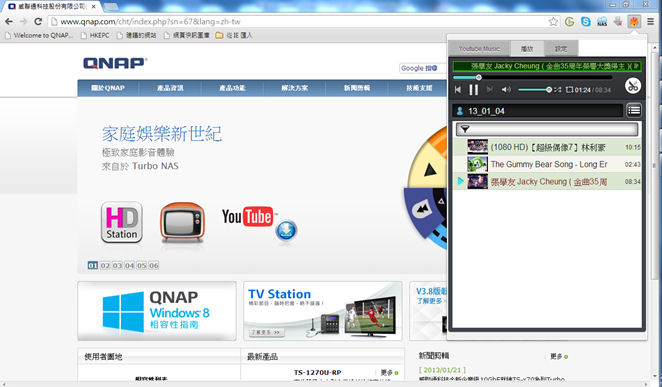
Task: Open the TV Station banner
Action: coord(323,311)
